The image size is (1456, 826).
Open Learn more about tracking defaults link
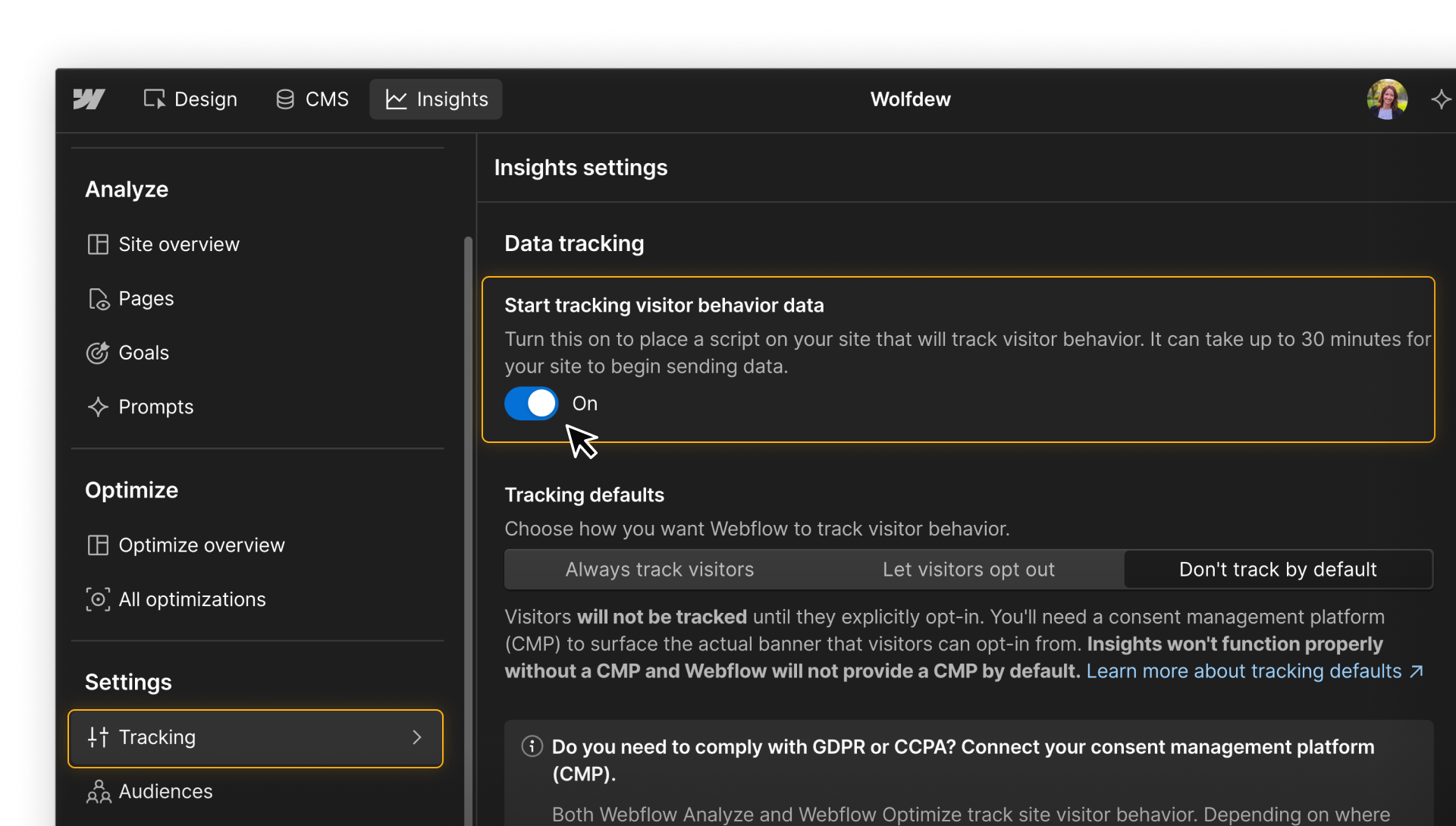[x=1255, y=671]
